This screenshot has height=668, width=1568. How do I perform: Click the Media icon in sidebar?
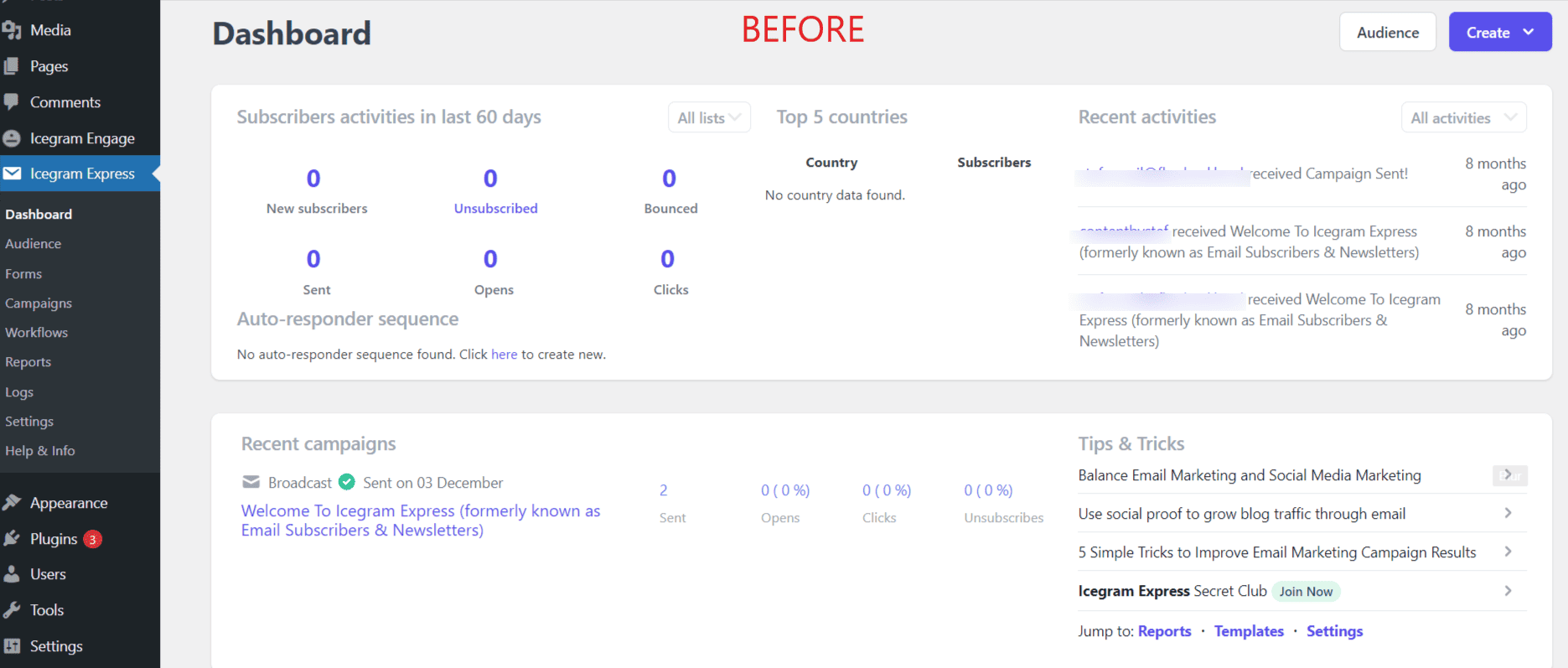point(12,30)
